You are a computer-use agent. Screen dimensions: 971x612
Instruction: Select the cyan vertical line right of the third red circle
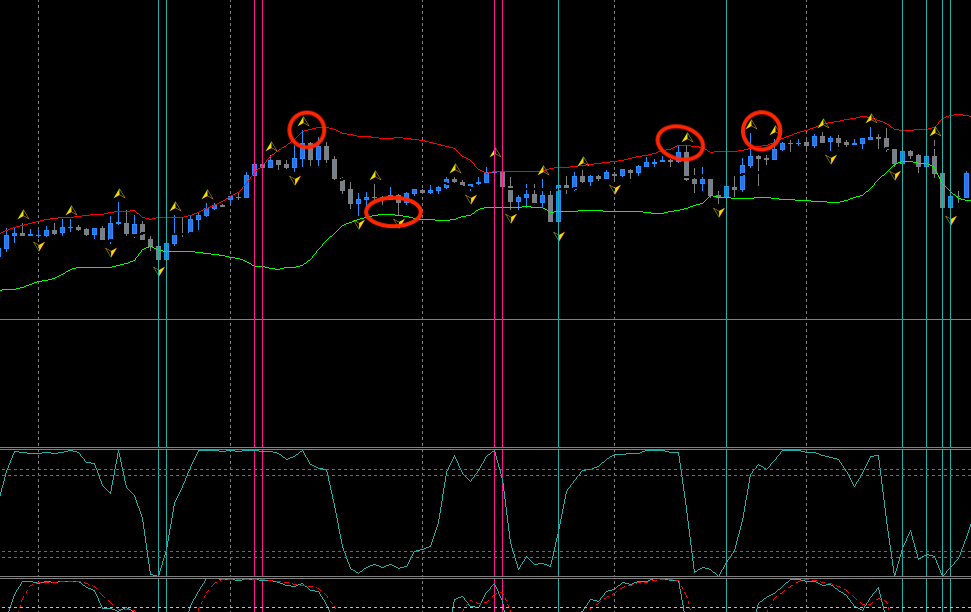(726, 306)
